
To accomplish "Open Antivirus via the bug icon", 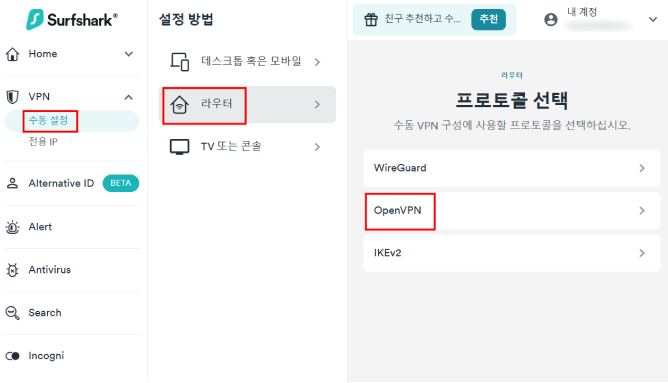I will [x=12, y=270].
